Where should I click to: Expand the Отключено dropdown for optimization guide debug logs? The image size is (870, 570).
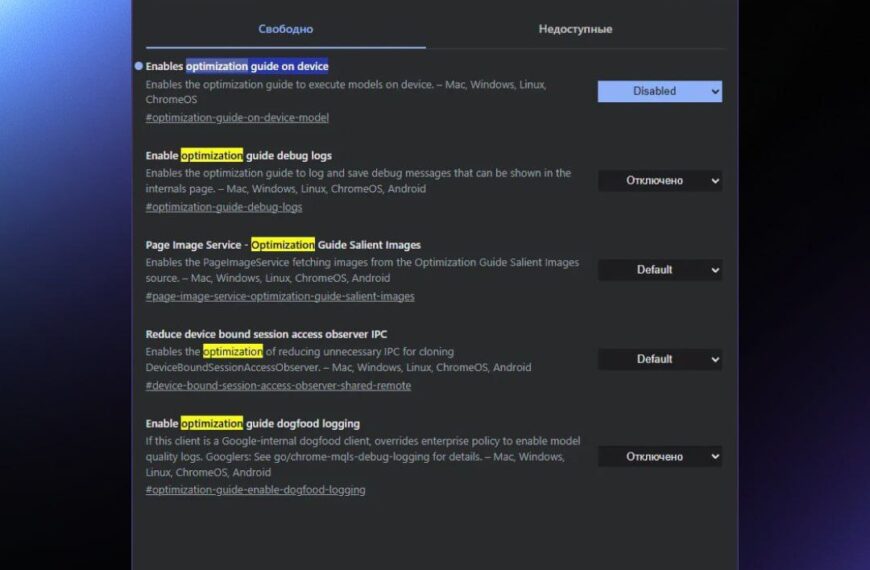(x=659, y=181)
